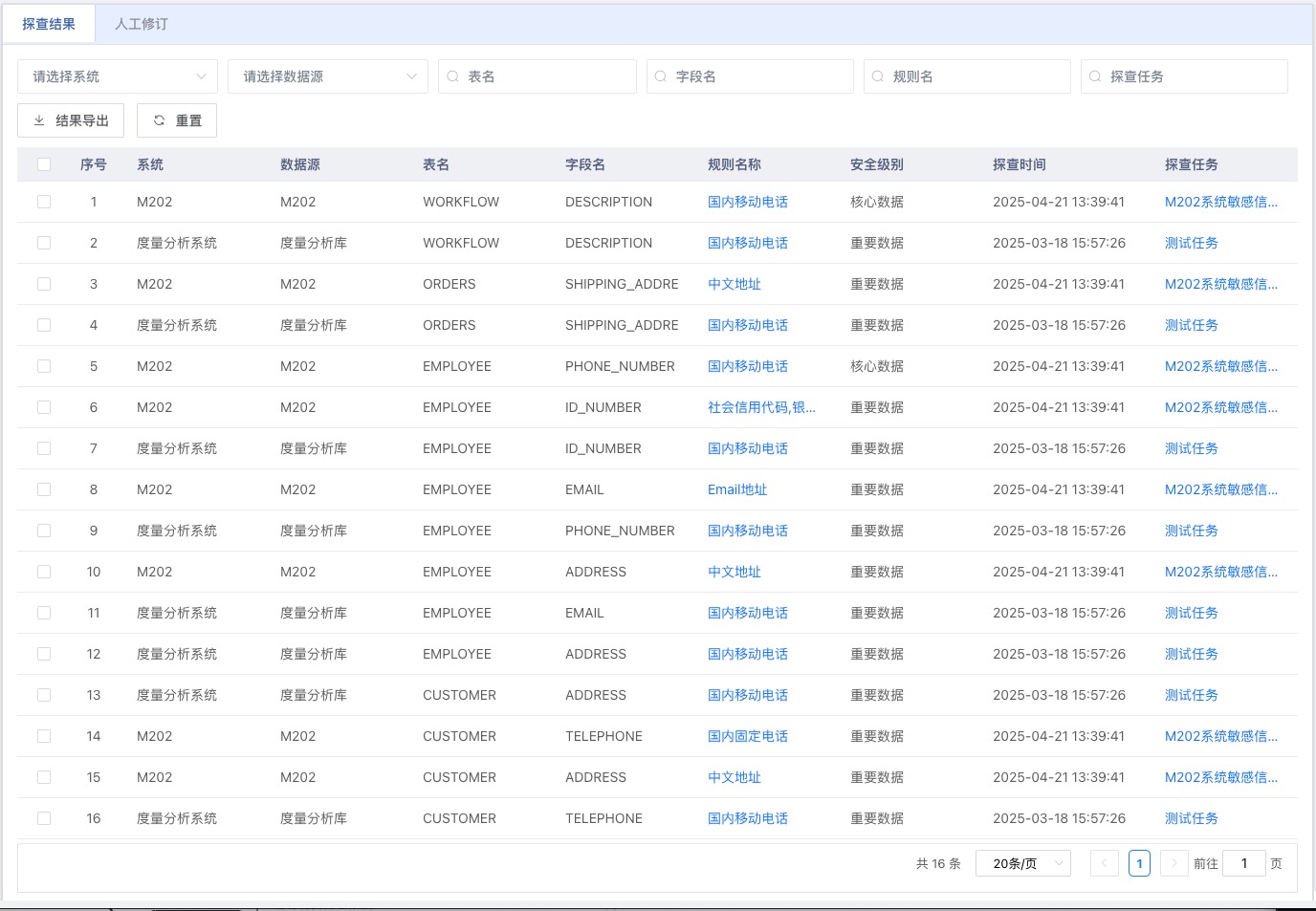The width and height of the screenshot is (1316, 911).
Task: Switch to the 人工修订 tab
Action: 142,24
